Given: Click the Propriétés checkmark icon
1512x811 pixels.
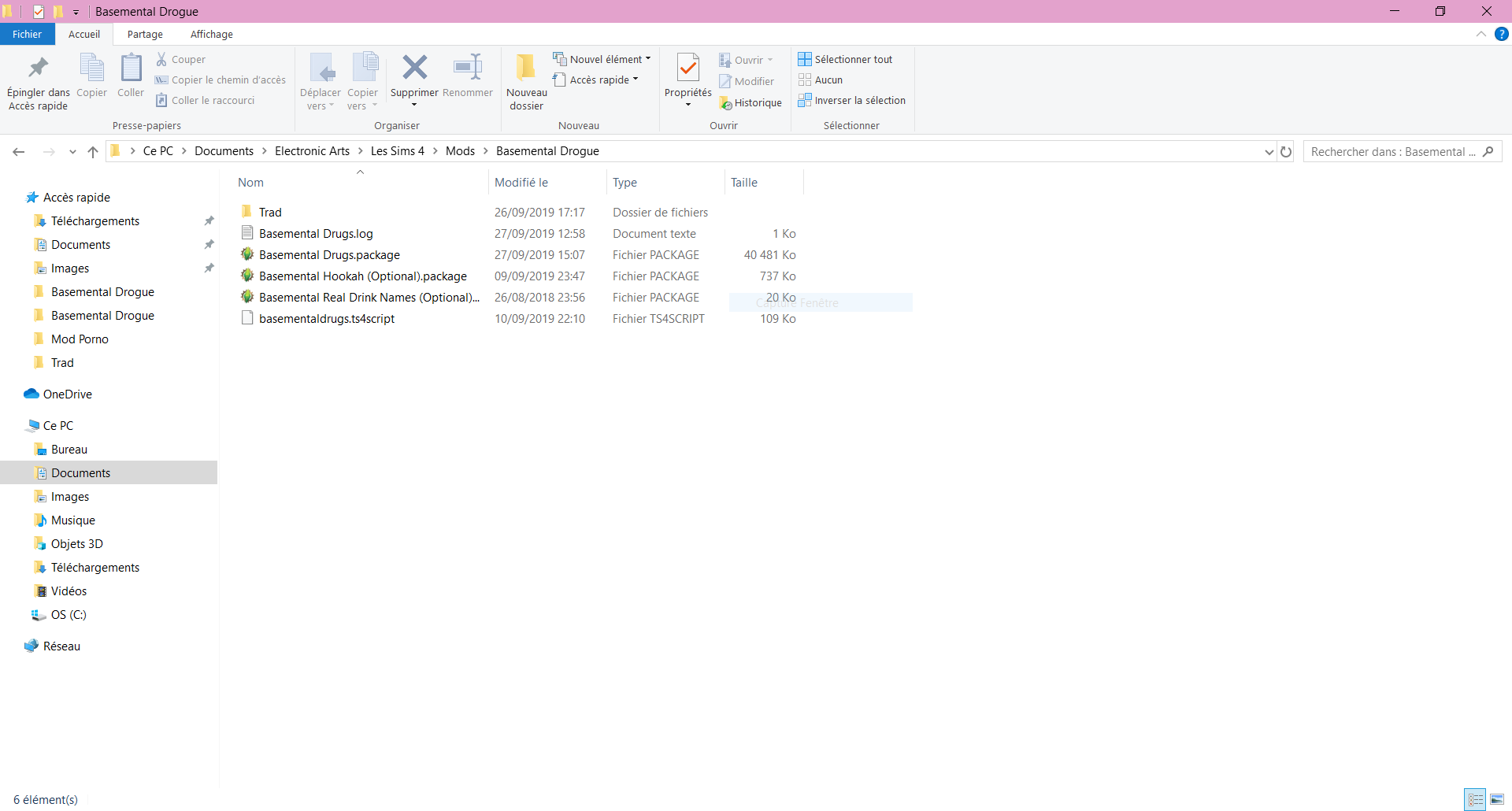Looking at the screenshot, I should [x=688, y=69].
